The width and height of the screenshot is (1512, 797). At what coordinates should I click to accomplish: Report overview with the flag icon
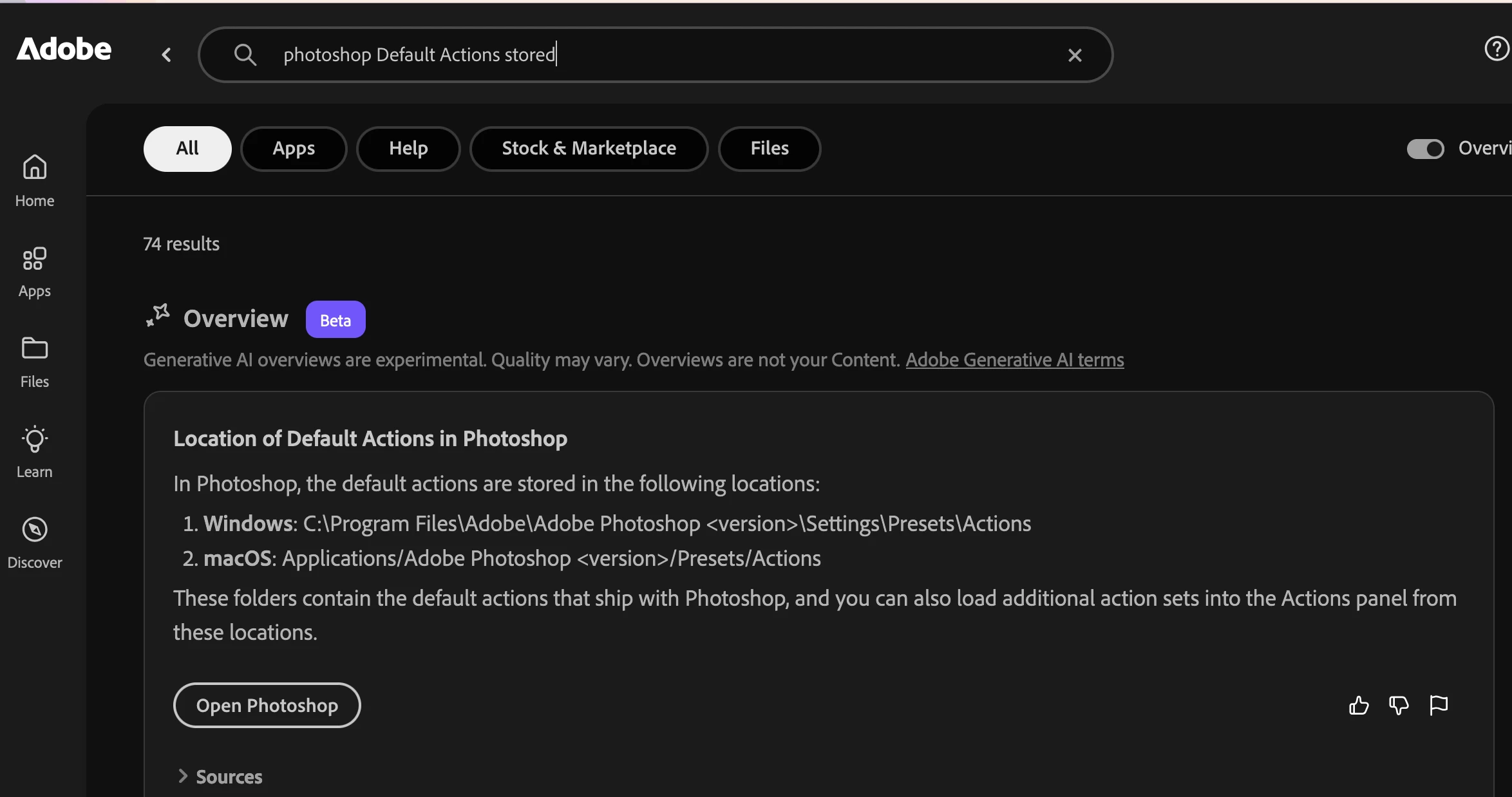1439,706
